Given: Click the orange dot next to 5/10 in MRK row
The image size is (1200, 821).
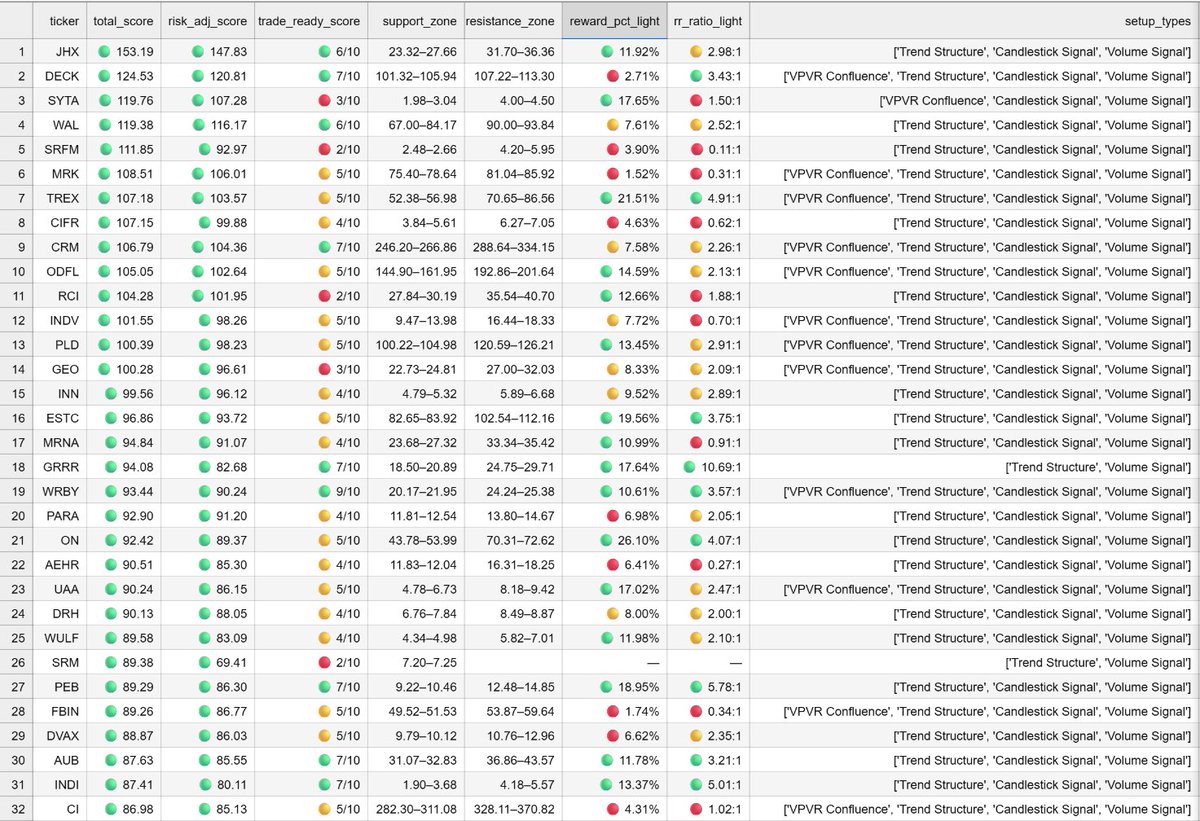Looking at the screenshot, I should coord(324,174).
